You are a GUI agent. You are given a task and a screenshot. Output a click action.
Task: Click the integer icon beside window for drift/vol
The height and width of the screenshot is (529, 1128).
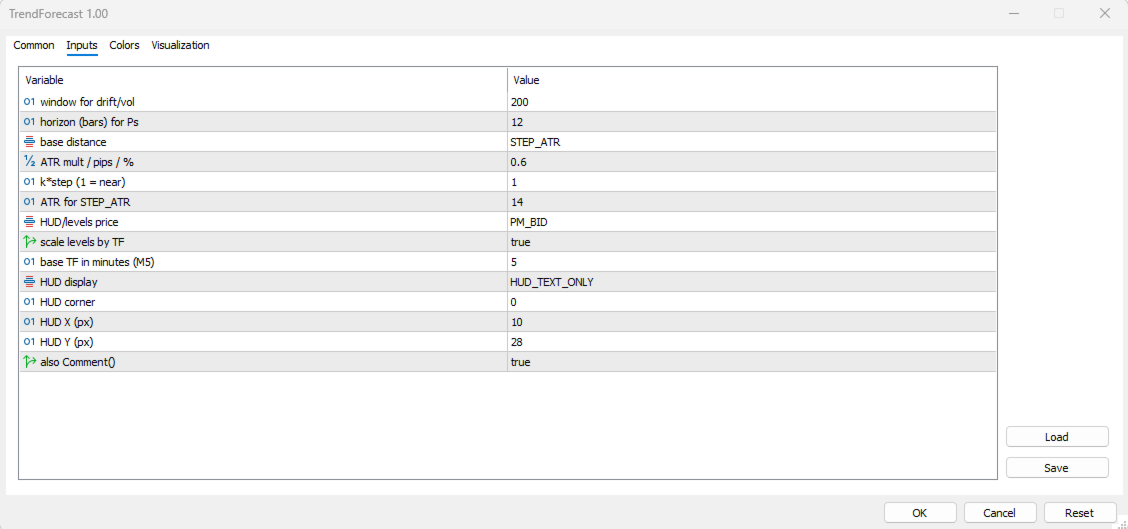point(29,102)
